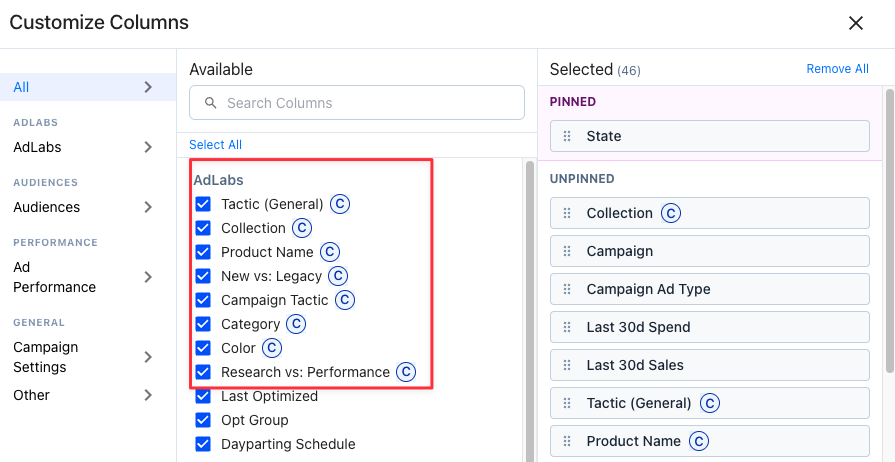Expand Campaign Settings with its chevron
Viewport: 895px width, 462px height.
[148, 357]
